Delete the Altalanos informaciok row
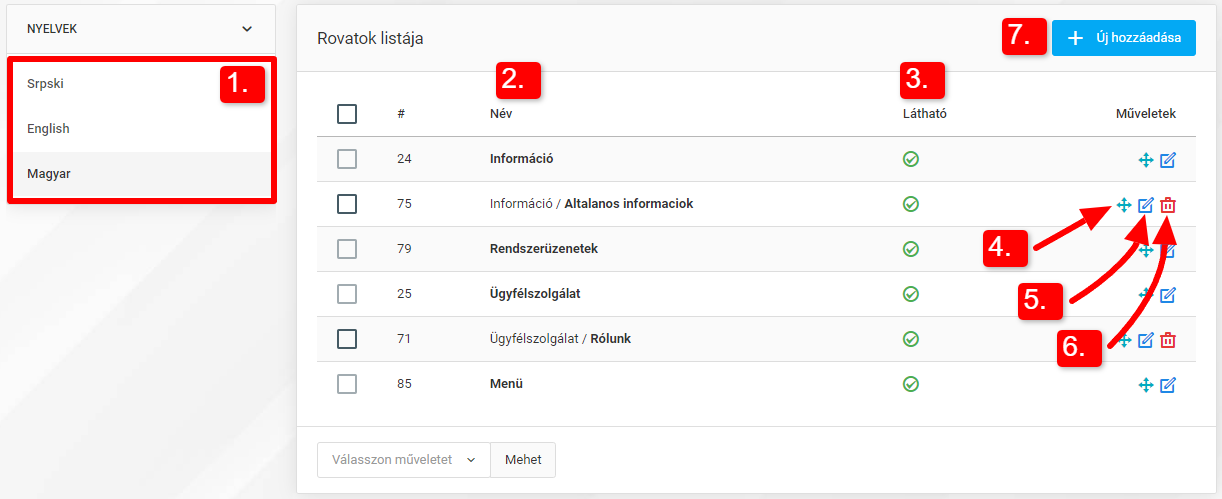1222x499 pixels. tap(1168, 205)
